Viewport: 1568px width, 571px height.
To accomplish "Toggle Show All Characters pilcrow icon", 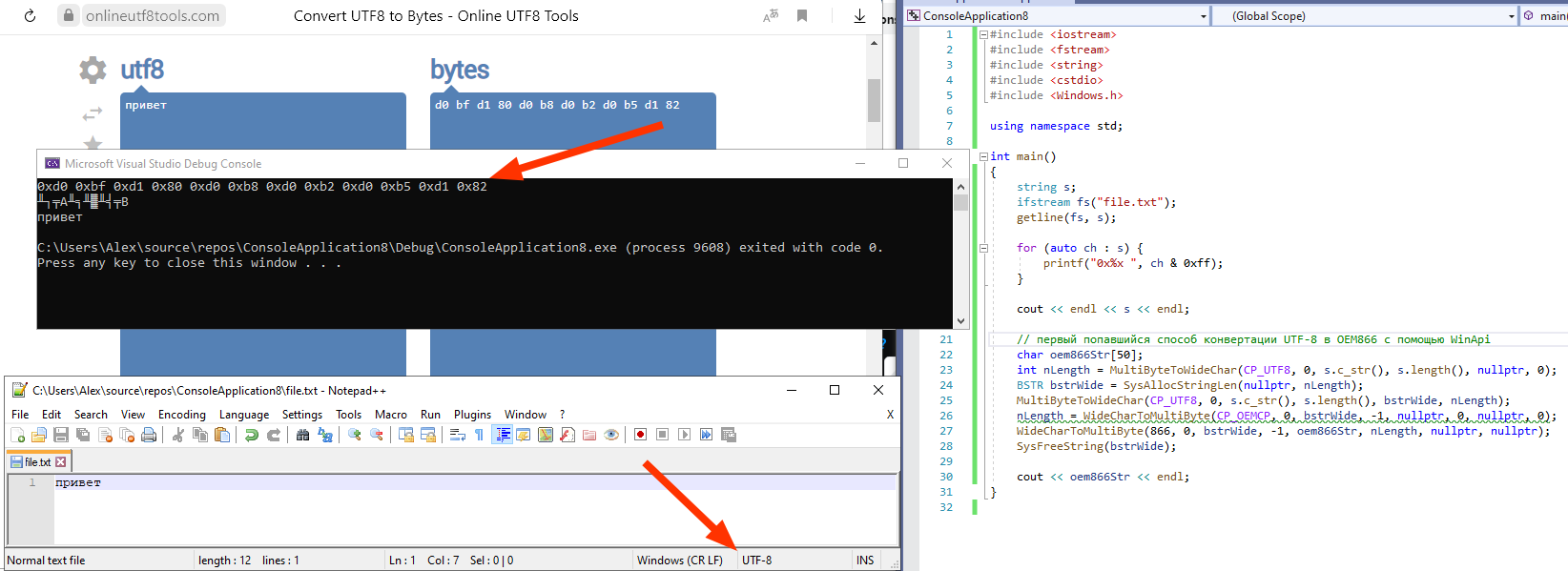I will coord(479,435).
